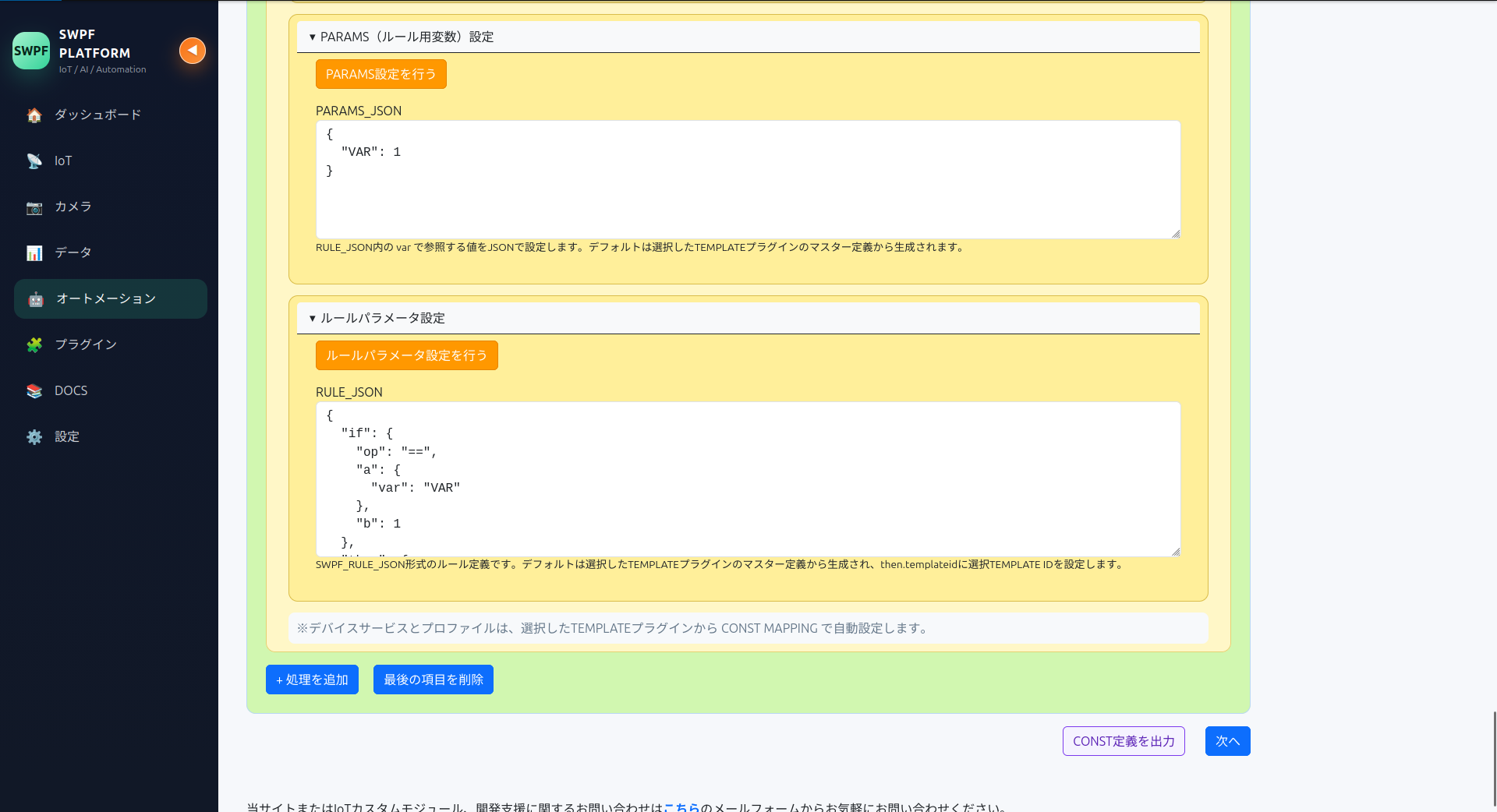The image size is (1497, 812).
Task: Click the data bar chart icon
Action: tap(34, 252)
